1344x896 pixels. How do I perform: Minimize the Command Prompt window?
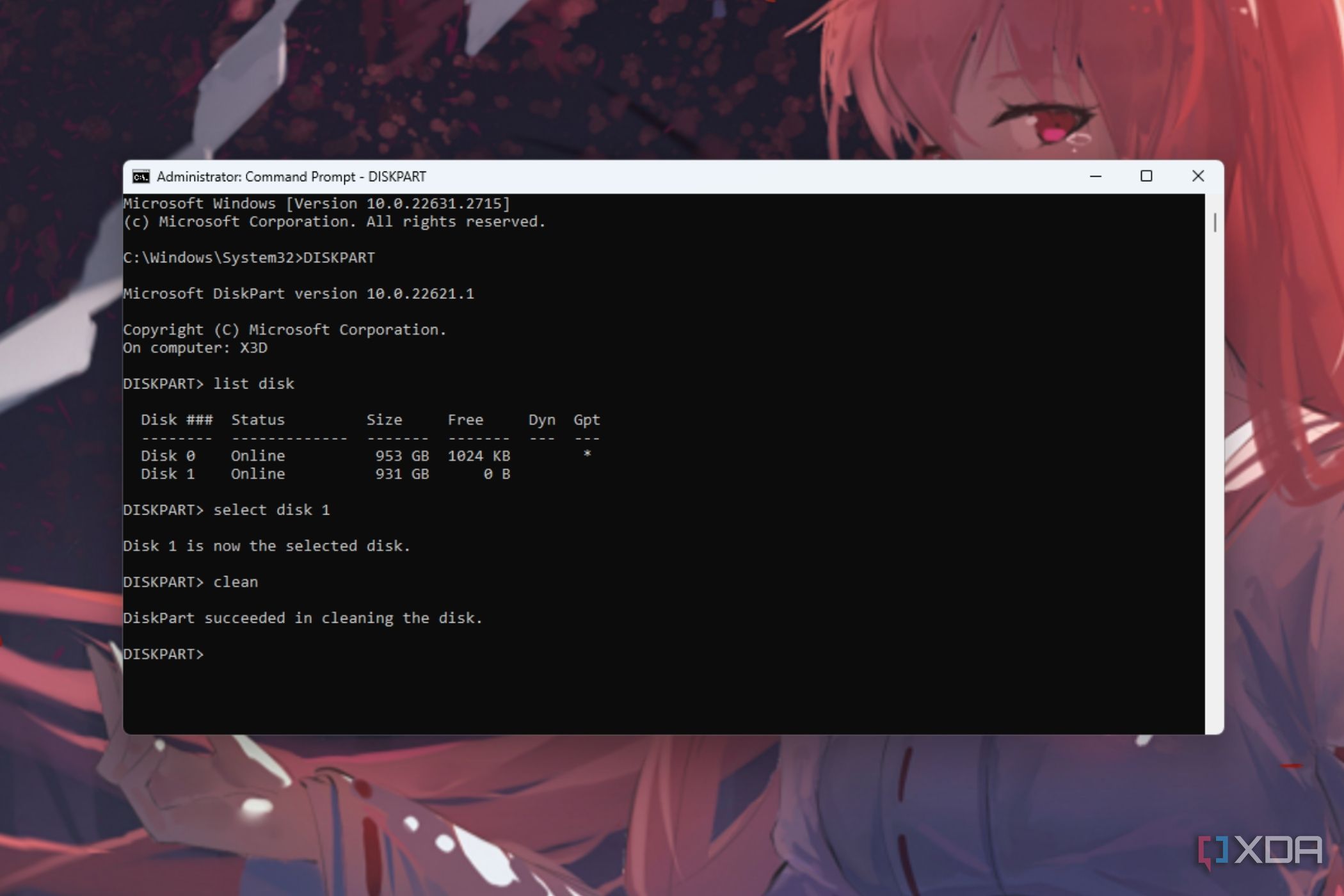(1096, 176)
